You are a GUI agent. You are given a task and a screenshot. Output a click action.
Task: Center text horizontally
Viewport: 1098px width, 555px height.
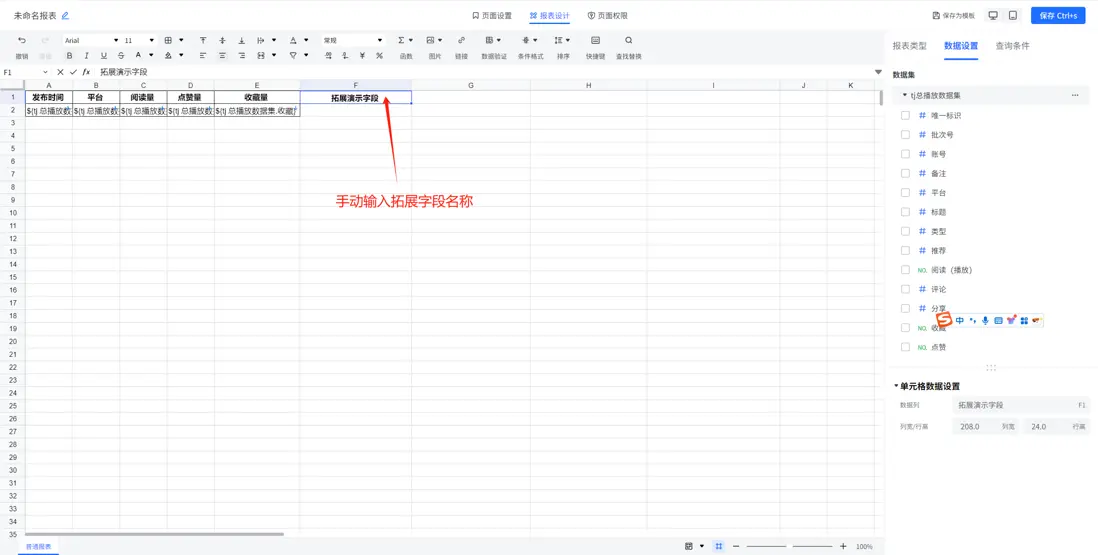point(223,56)
